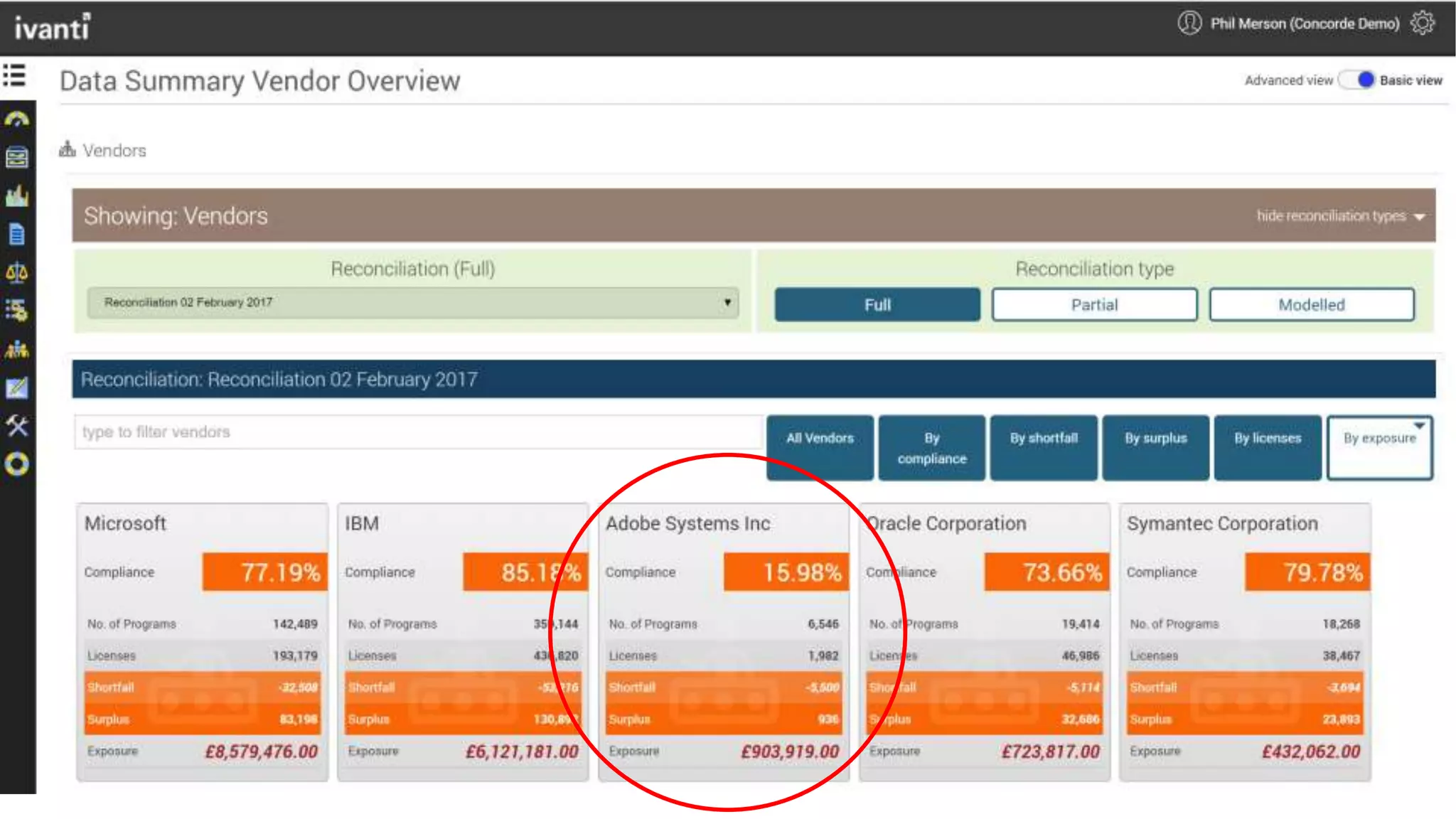
Task: Open the Oracle Corporation card title
Action: tap(947, 523)
